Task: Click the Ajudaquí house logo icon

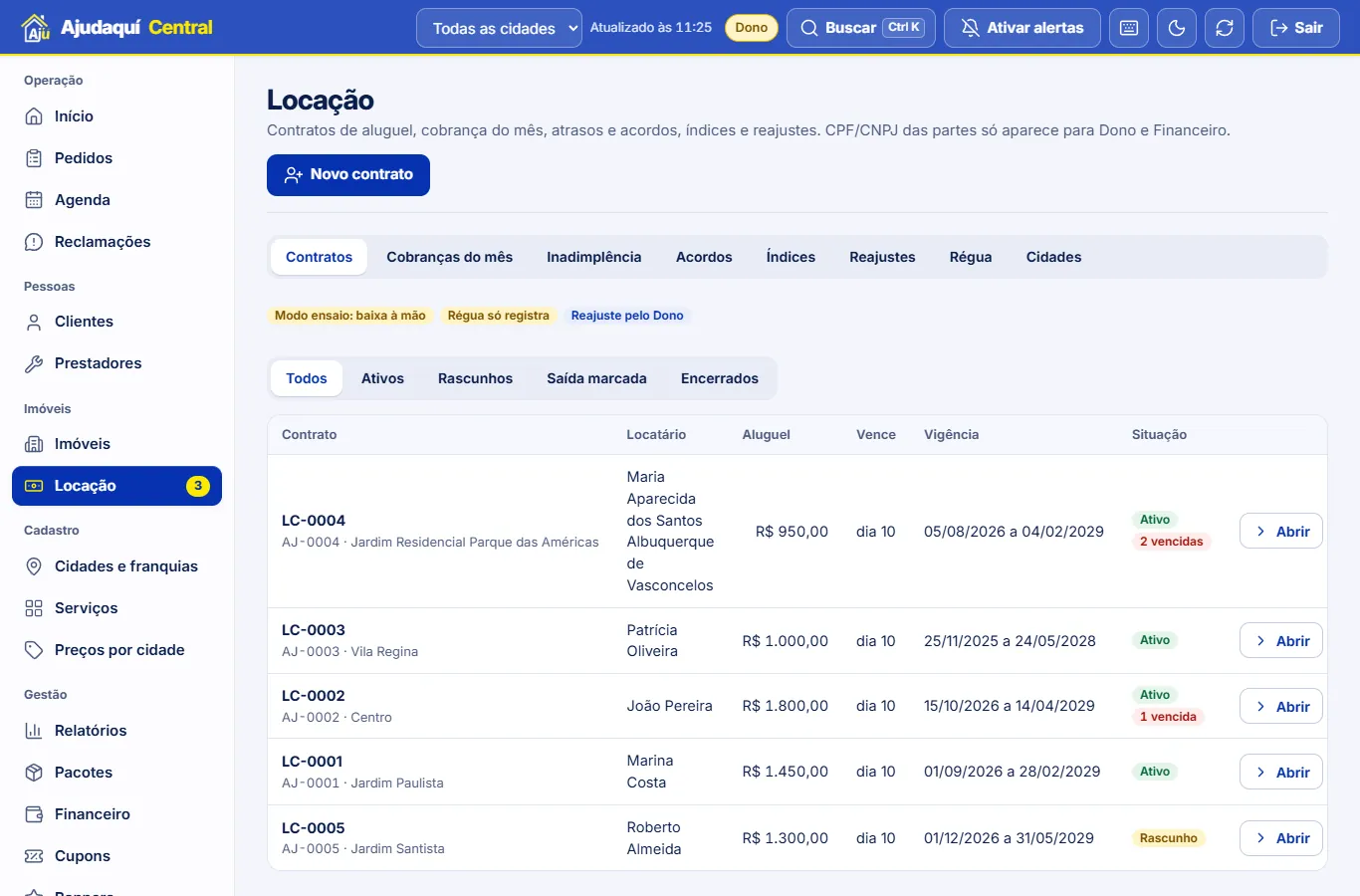Action: pyautogui.click(x=35, y=28)
